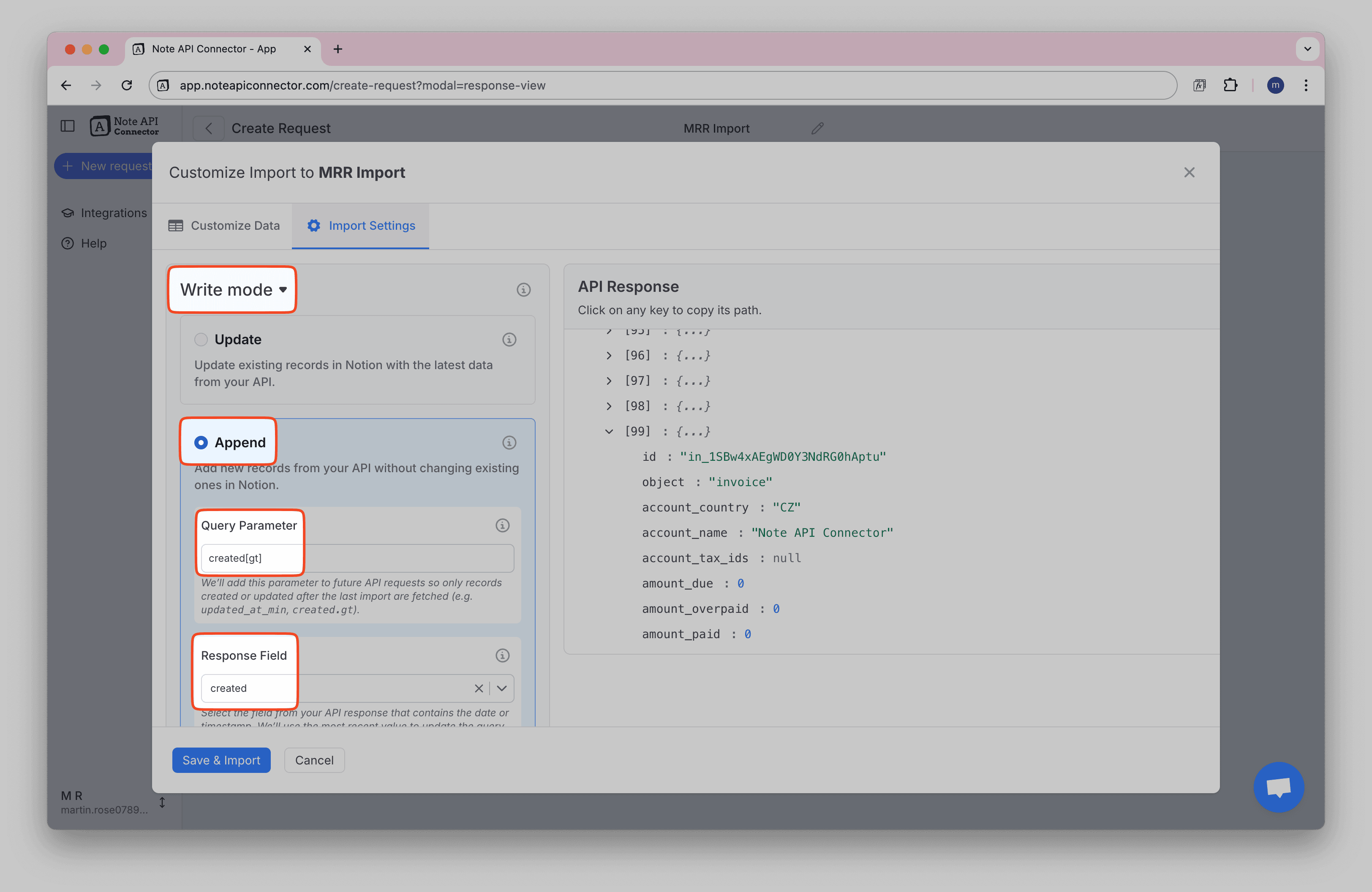
Task: Switch to the Import Settings tab
Action: point(361,226)
